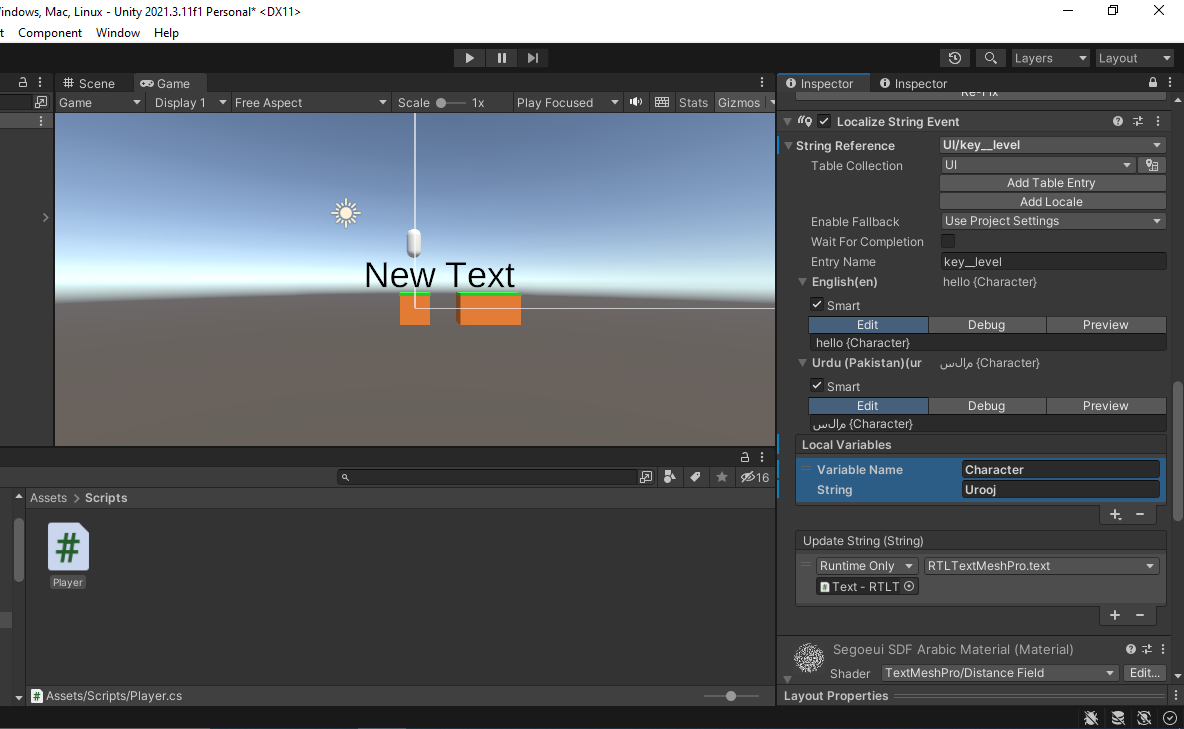Open the Free Aspect dropdown
The height and width of the screenshot is (729, 1184).
pyautogui.click(x=310, y=102)
